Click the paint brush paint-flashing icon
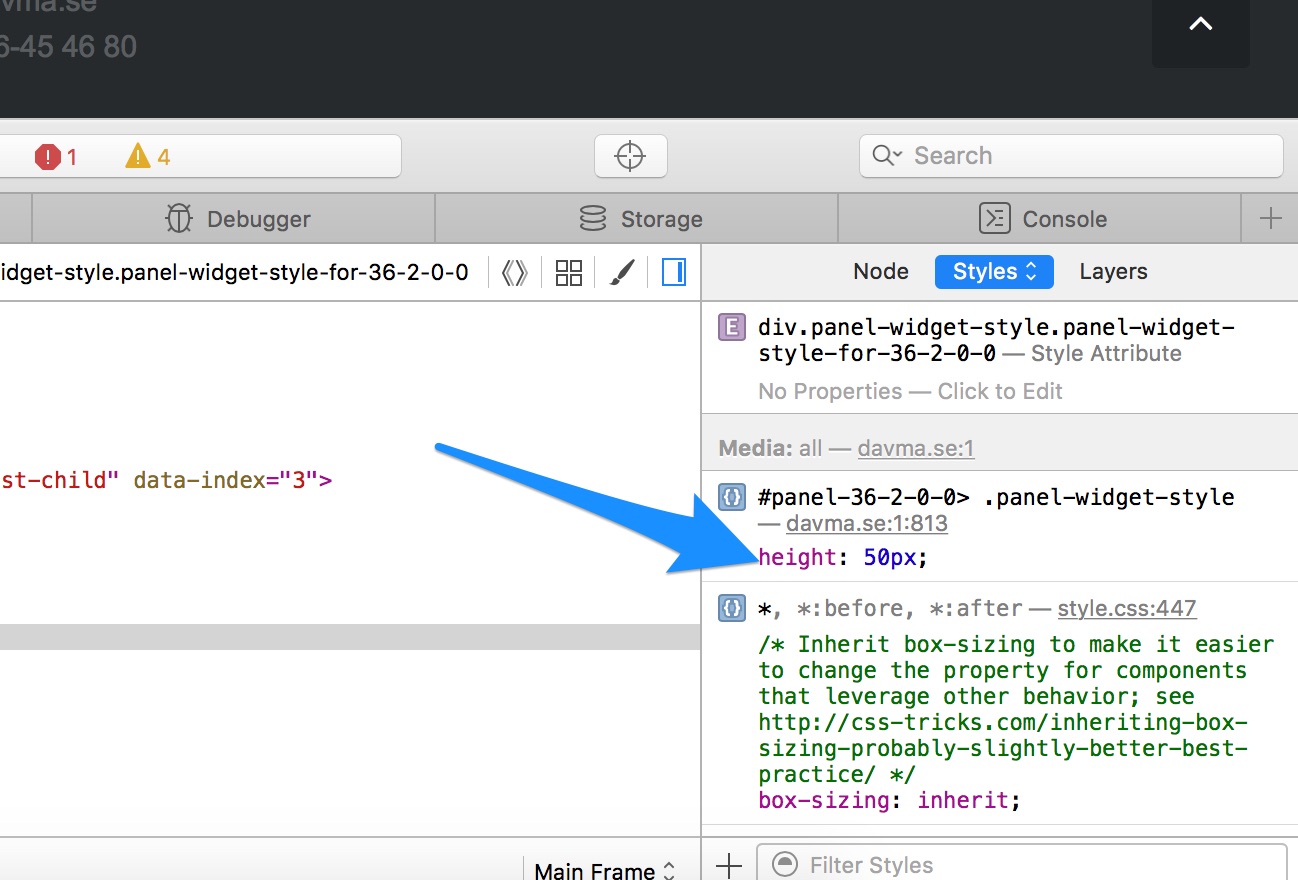This screenshot has height=880, width=1298. tap(622, 272)
